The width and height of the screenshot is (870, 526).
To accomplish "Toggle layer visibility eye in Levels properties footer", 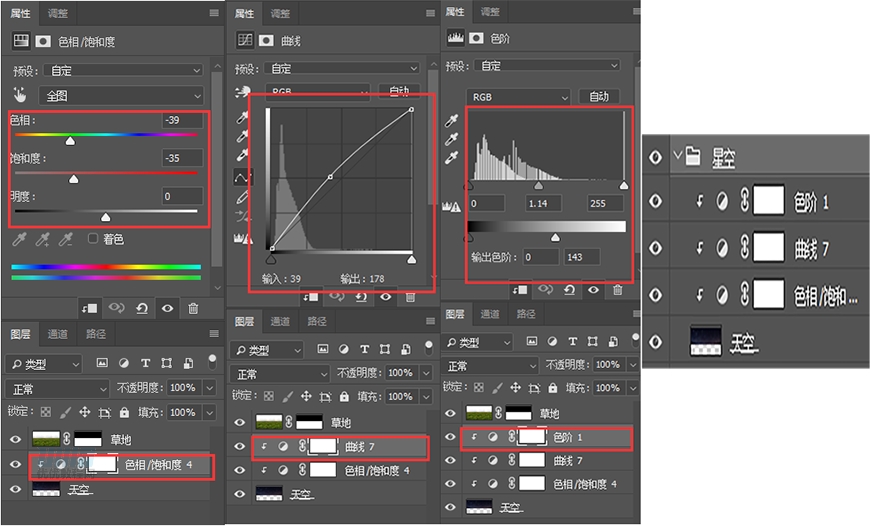I will tap(593, 290).
